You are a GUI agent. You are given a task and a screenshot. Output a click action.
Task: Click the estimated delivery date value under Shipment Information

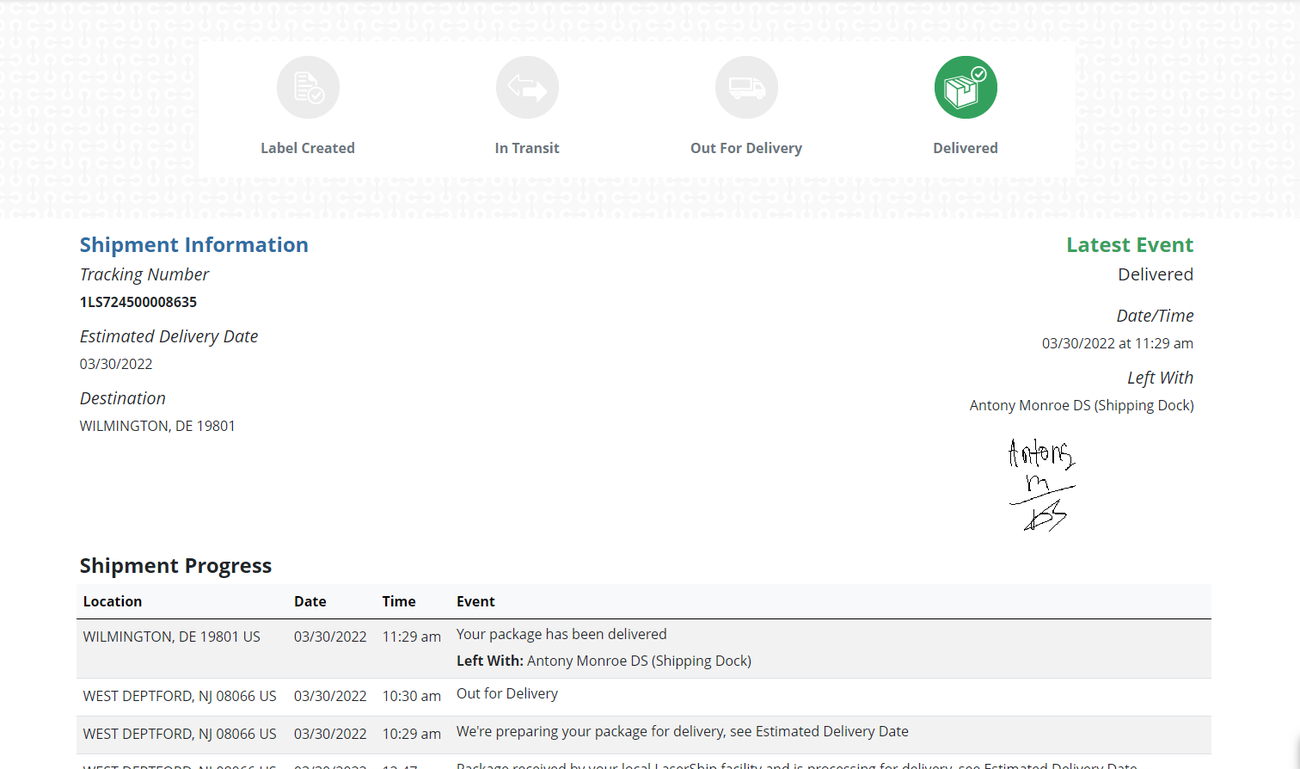(116, 364)
